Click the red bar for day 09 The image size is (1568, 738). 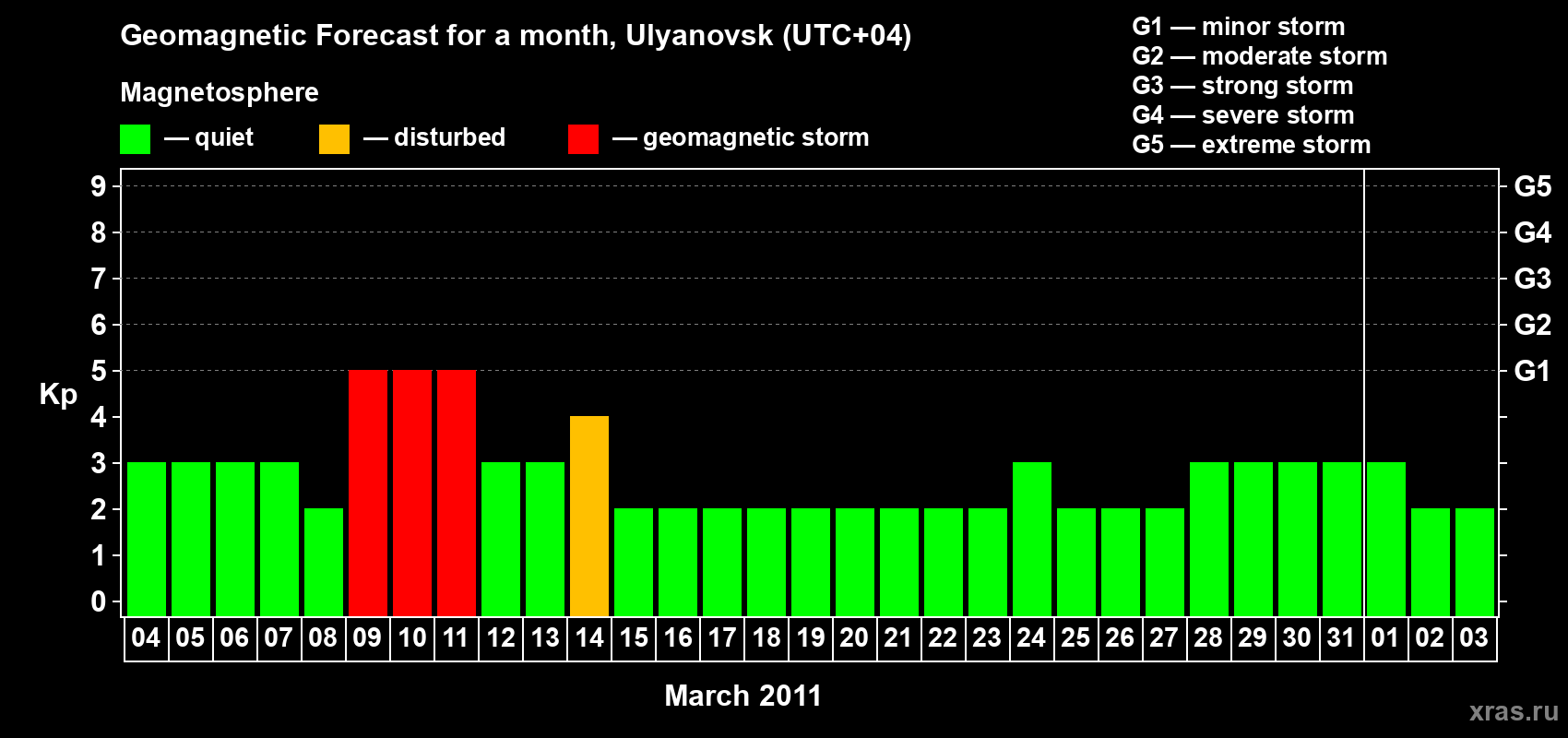(x=368, y=493)
